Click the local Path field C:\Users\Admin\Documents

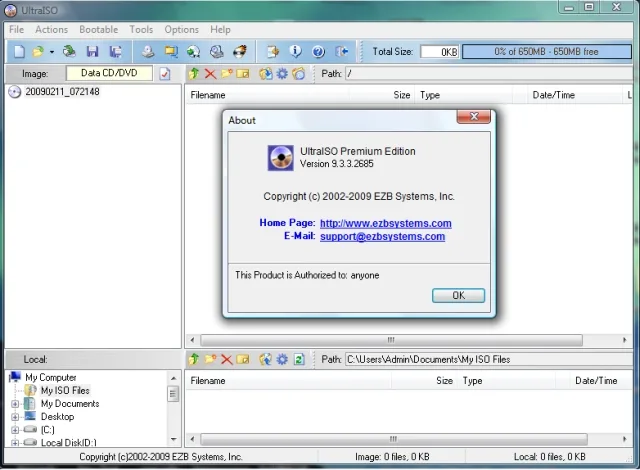pyautogui.click(x=489, y=359)
